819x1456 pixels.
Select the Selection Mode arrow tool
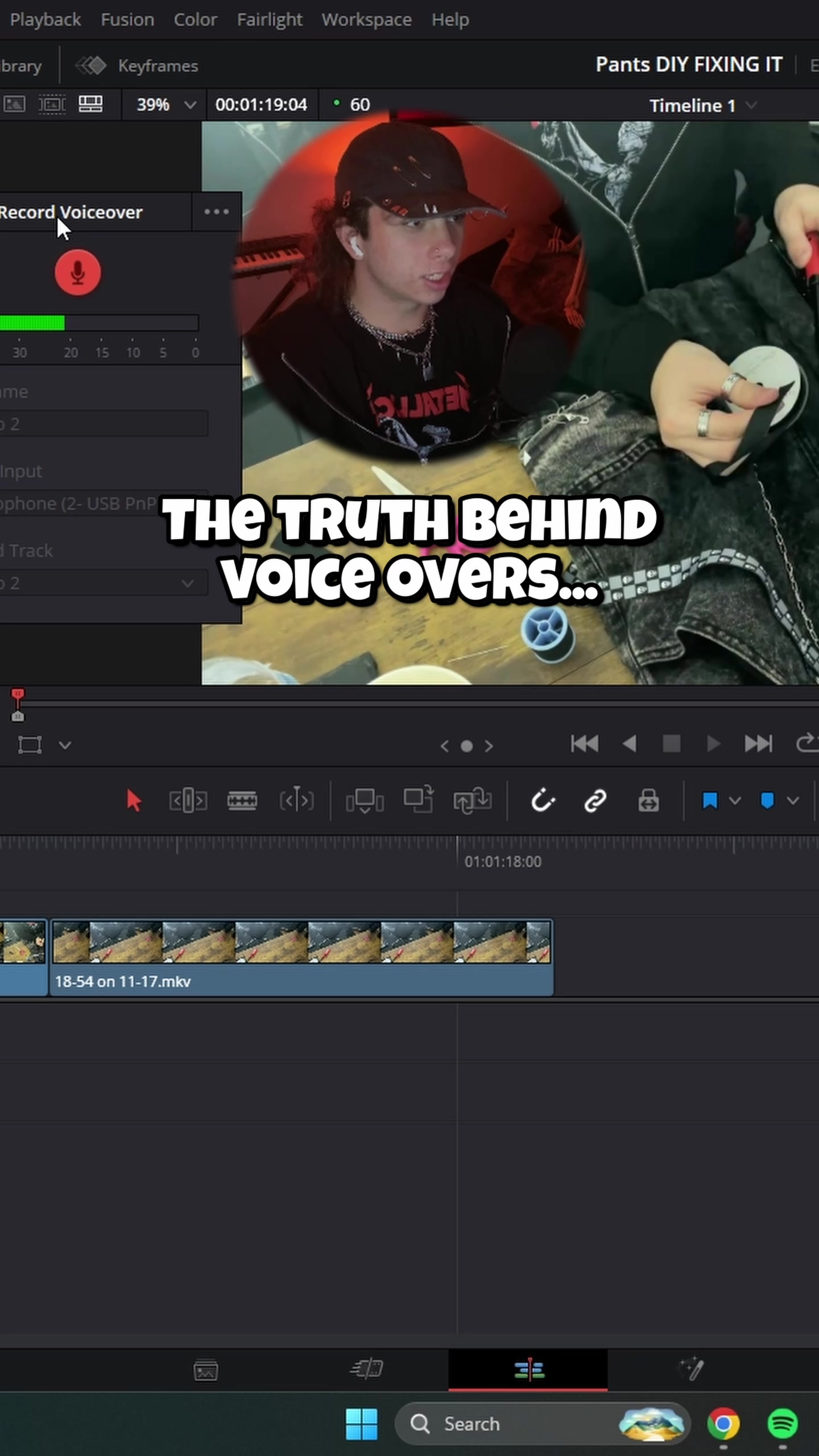tap(134, 801)
